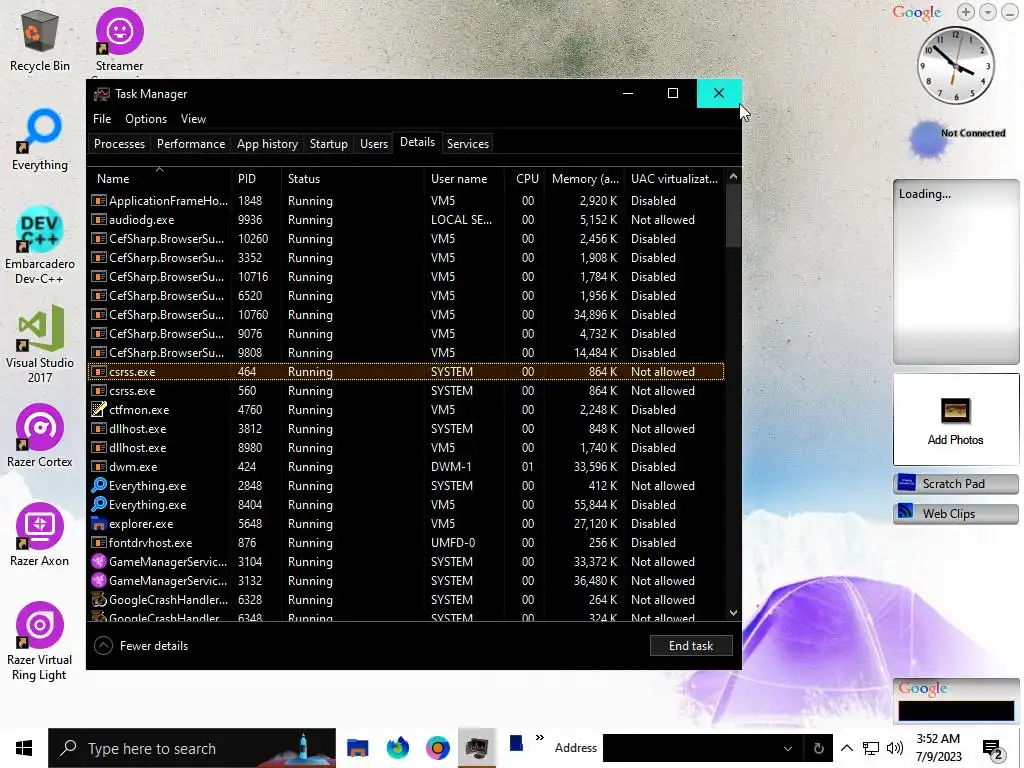The width and height of the screenshot is (1024, 768).
Task: Collapse Task Manager with Fewer details
Action: point(141,645)
